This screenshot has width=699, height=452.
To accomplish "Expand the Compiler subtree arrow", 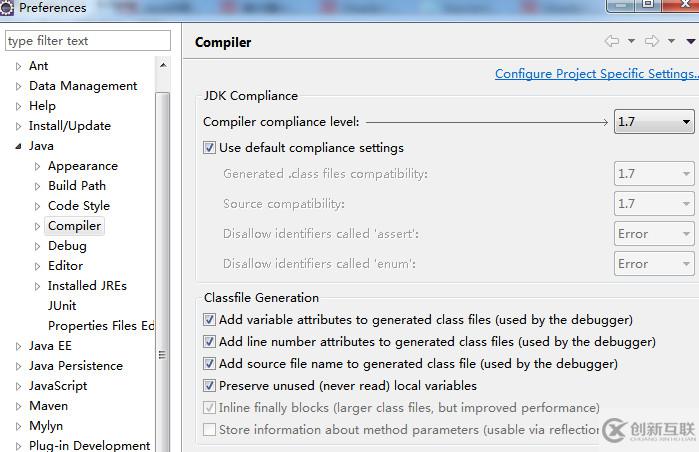I will pos(37,226).
